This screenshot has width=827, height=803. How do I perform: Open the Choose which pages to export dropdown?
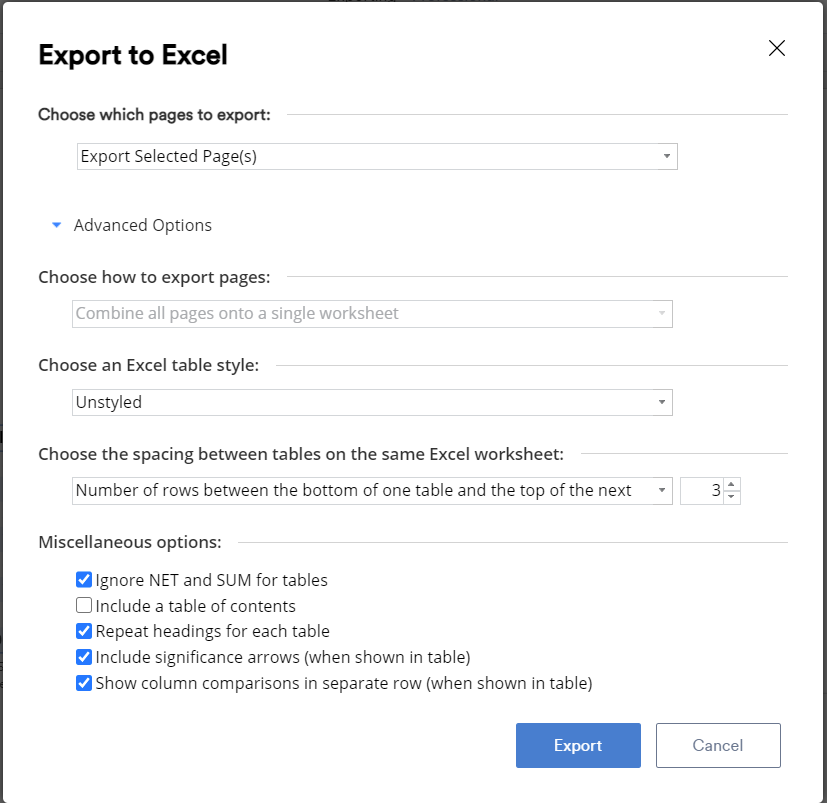377,156
